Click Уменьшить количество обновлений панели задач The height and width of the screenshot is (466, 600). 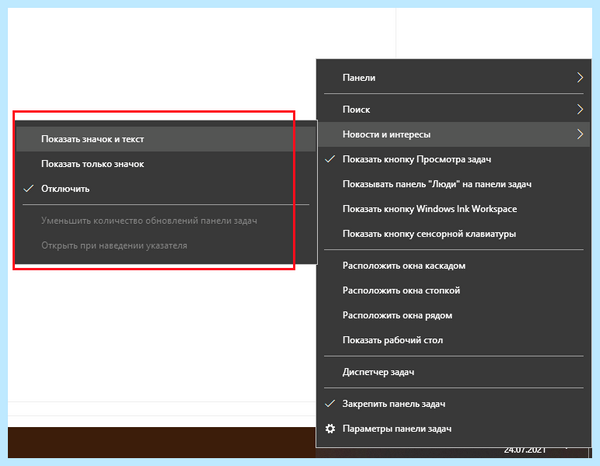click(x=166, y=221)
